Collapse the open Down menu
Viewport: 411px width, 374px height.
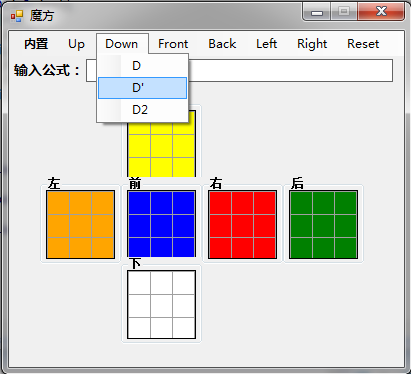pyautogui.click(x=122, y=44)
